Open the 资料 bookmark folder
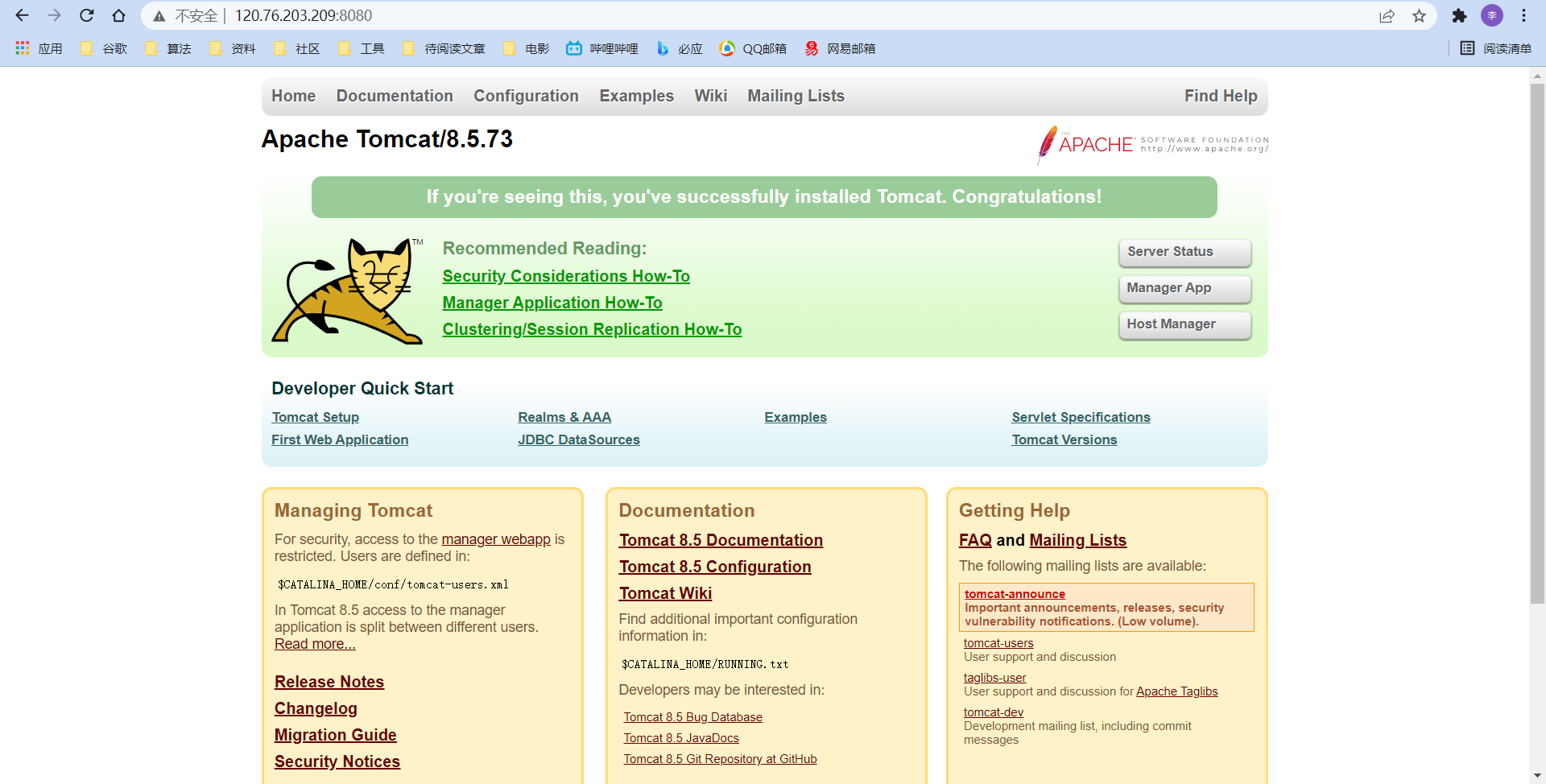This screenshot has width=1546, height=784. point(233,48)
